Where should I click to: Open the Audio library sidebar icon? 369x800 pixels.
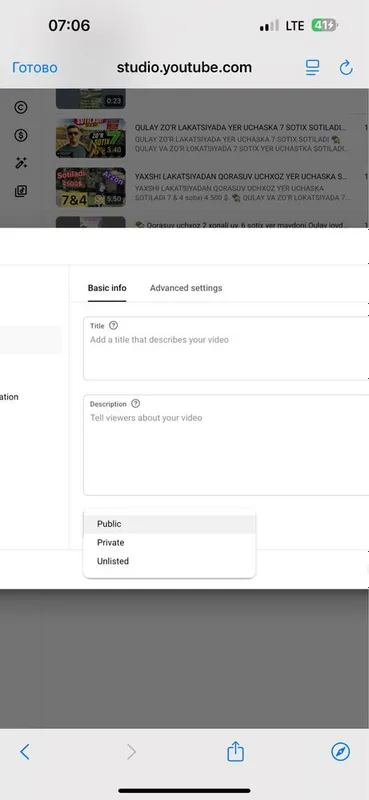[x=21, y=191]
